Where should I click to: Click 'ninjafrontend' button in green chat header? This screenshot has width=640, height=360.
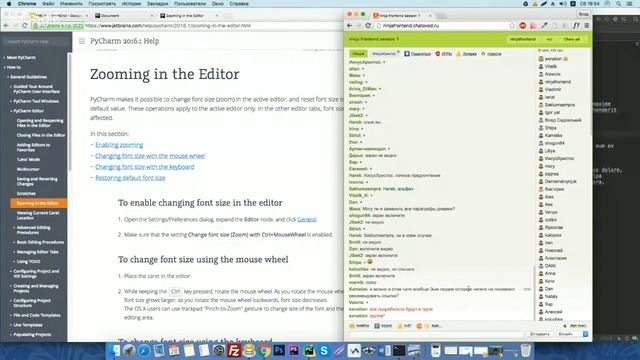click(523, 39)
